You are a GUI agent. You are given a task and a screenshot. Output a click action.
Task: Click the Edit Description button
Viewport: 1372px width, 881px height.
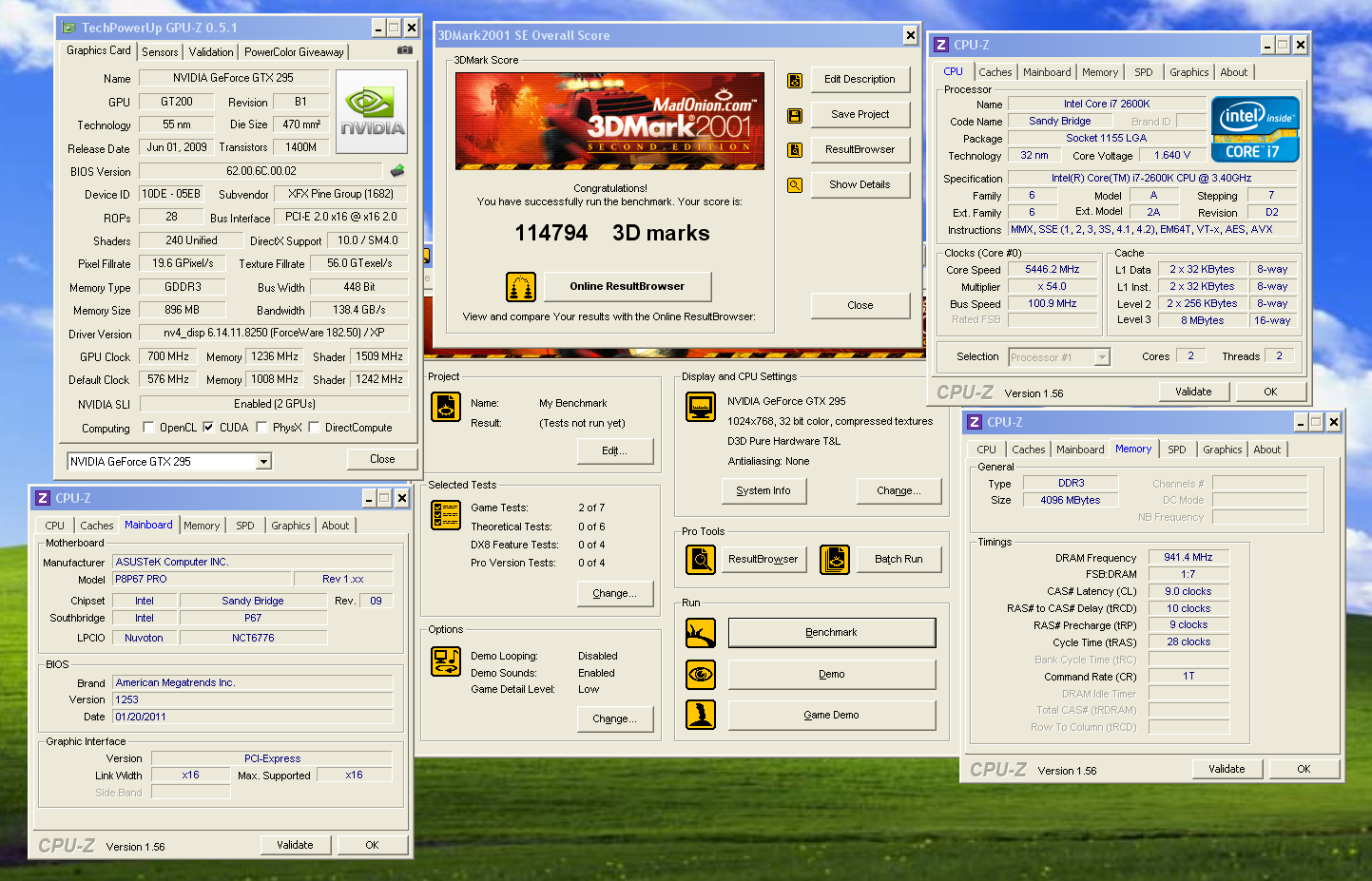[x=860, y=80]
